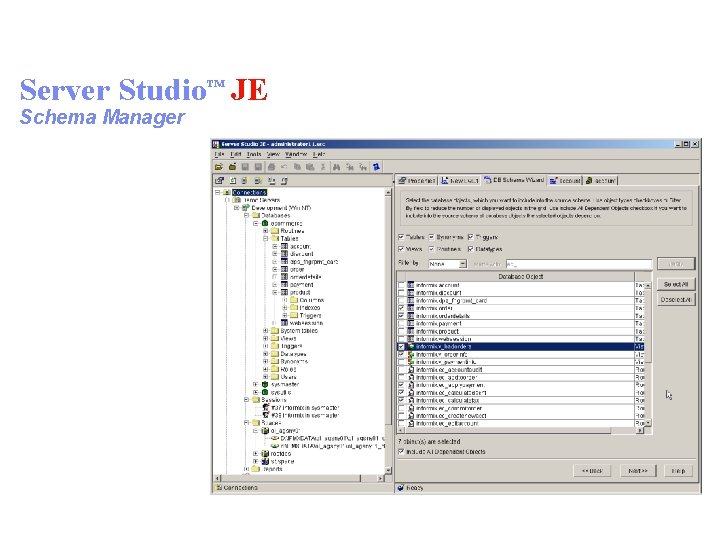Click the tree panel scroll up arrow
This screenshot has width=720, height=540.
coord(388,193)
